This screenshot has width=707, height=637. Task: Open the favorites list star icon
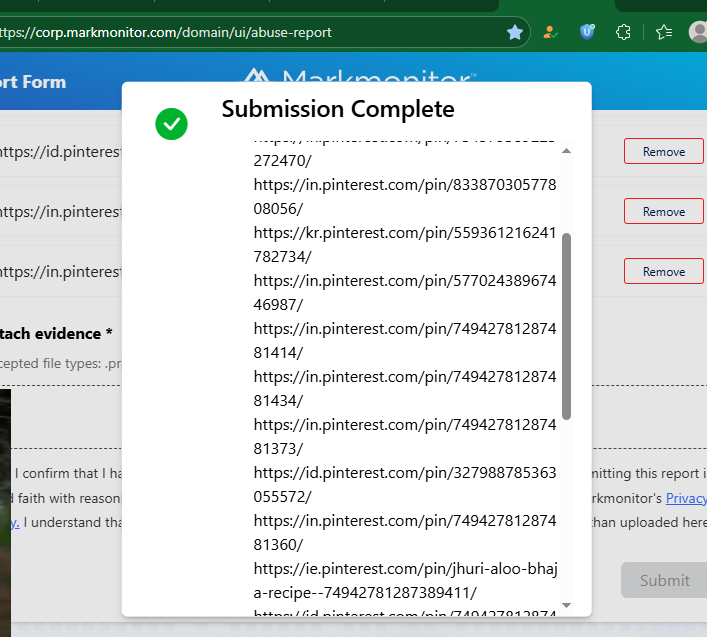tap(664, 32)
